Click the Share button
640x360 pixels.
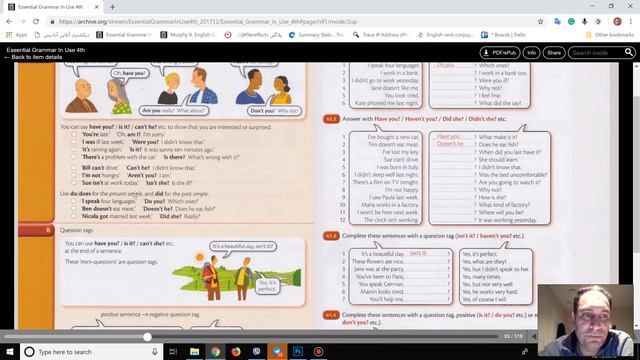[x=554, y=53]
